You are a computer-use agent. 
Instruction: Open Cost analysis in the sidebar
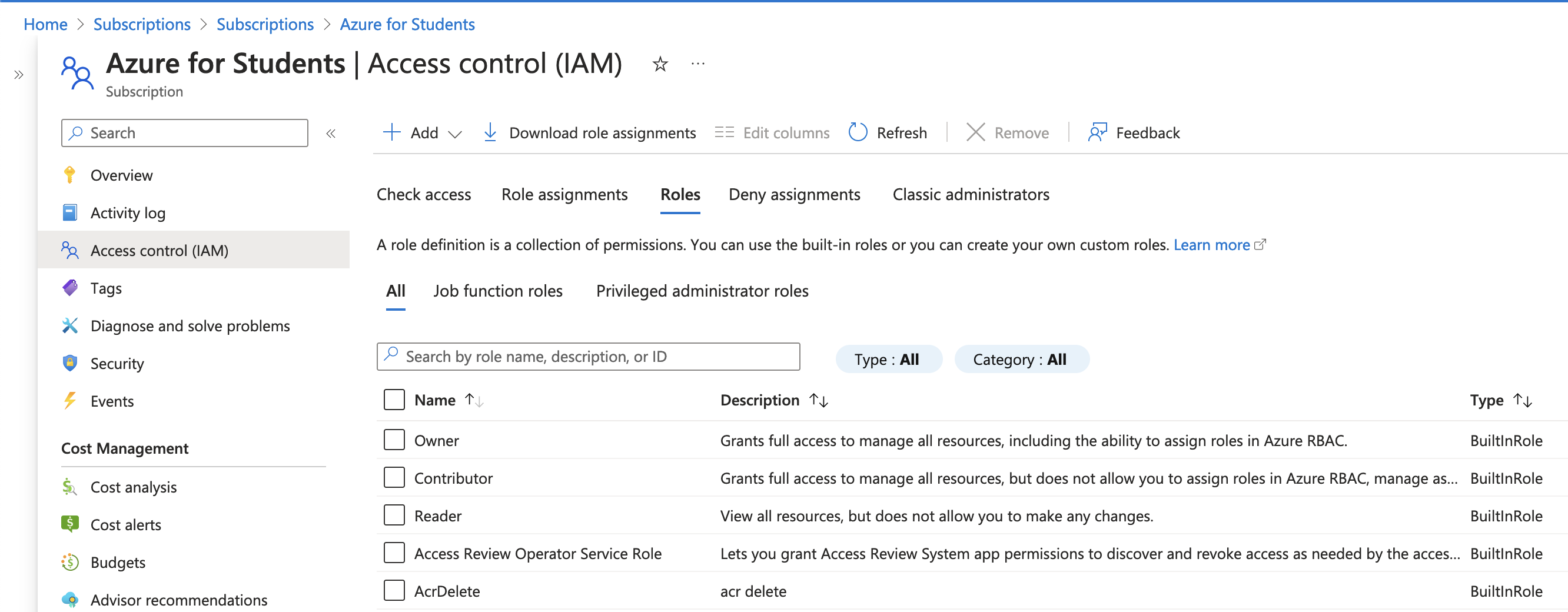[x=133, y=487]
